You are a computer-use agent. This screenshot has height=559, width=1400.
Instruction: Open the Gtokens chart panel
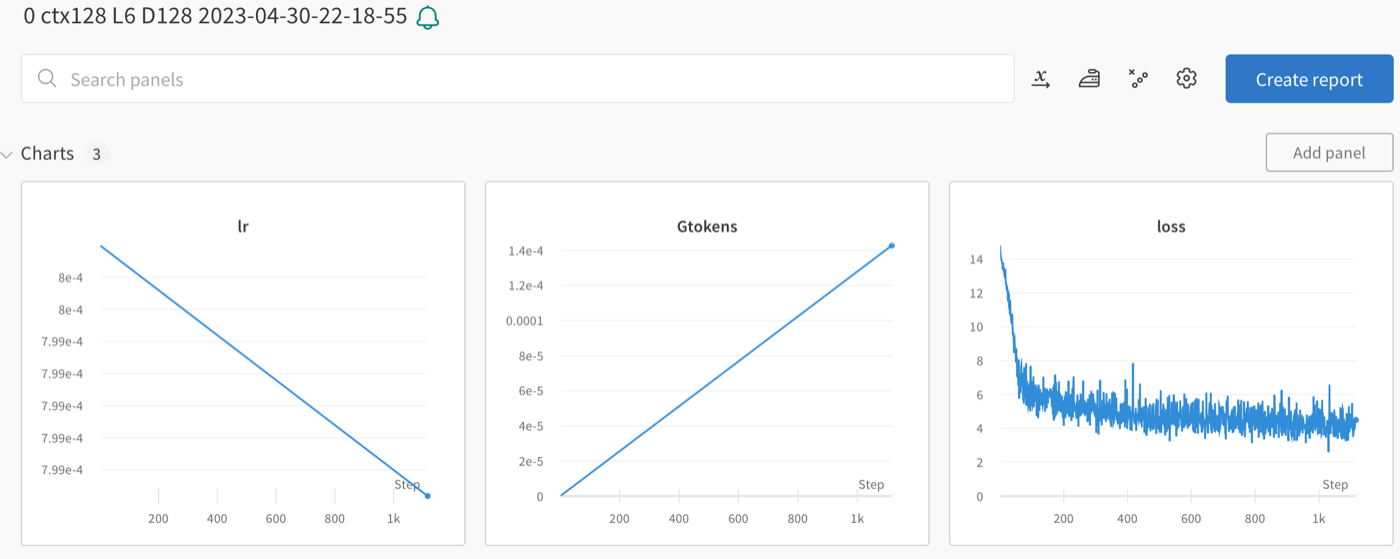707,363
